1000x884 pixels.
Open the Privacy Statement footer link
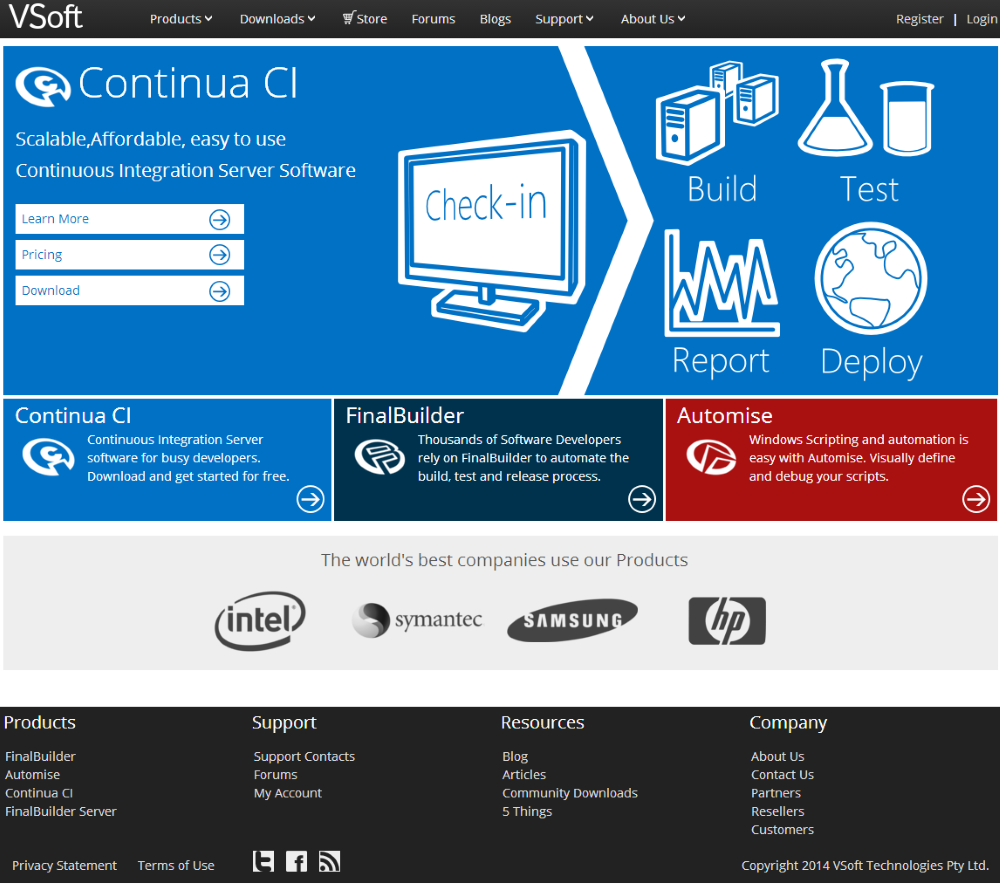64,866
